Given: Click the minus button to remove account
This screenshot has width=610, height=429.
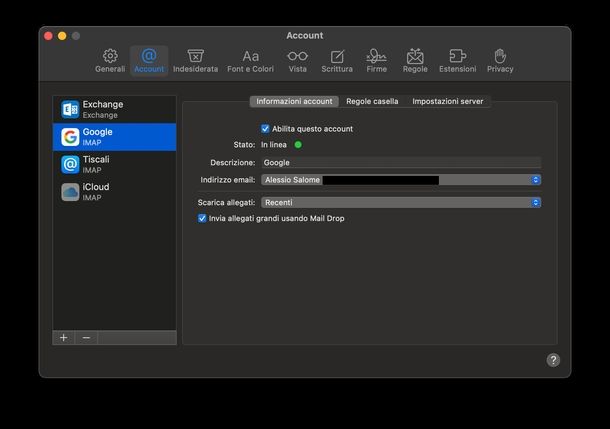Looking at the screenshot, I should (86, 338).
